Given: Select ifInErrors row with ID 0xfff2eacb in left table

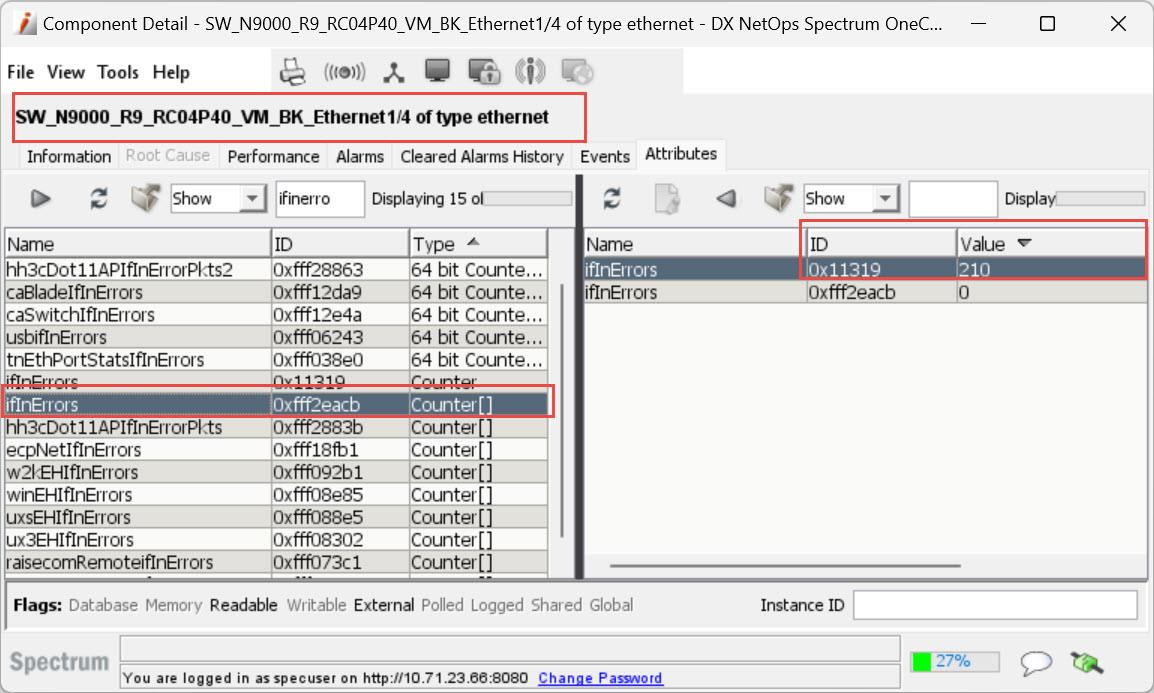Looking at the screenshot, I should tap(276, 405).
